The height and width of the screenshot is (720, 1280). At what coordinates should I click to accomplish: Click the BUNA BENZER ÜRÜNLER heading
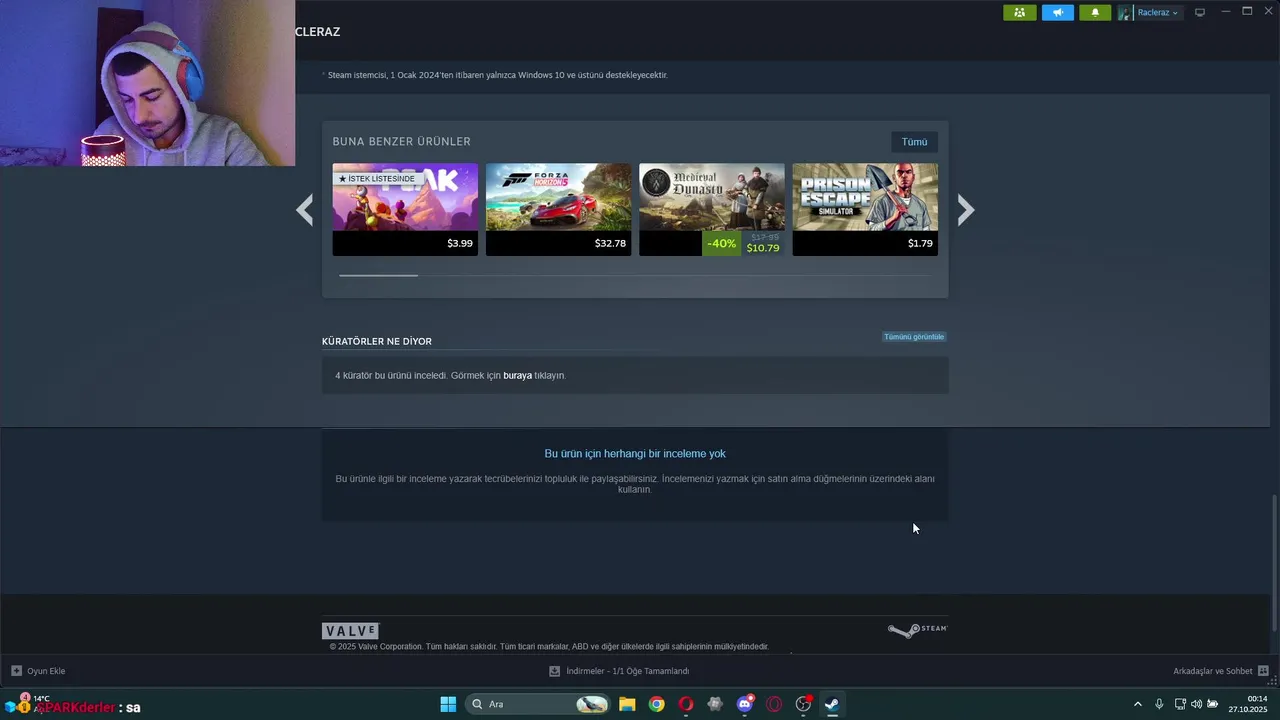(x=402, y=142)
